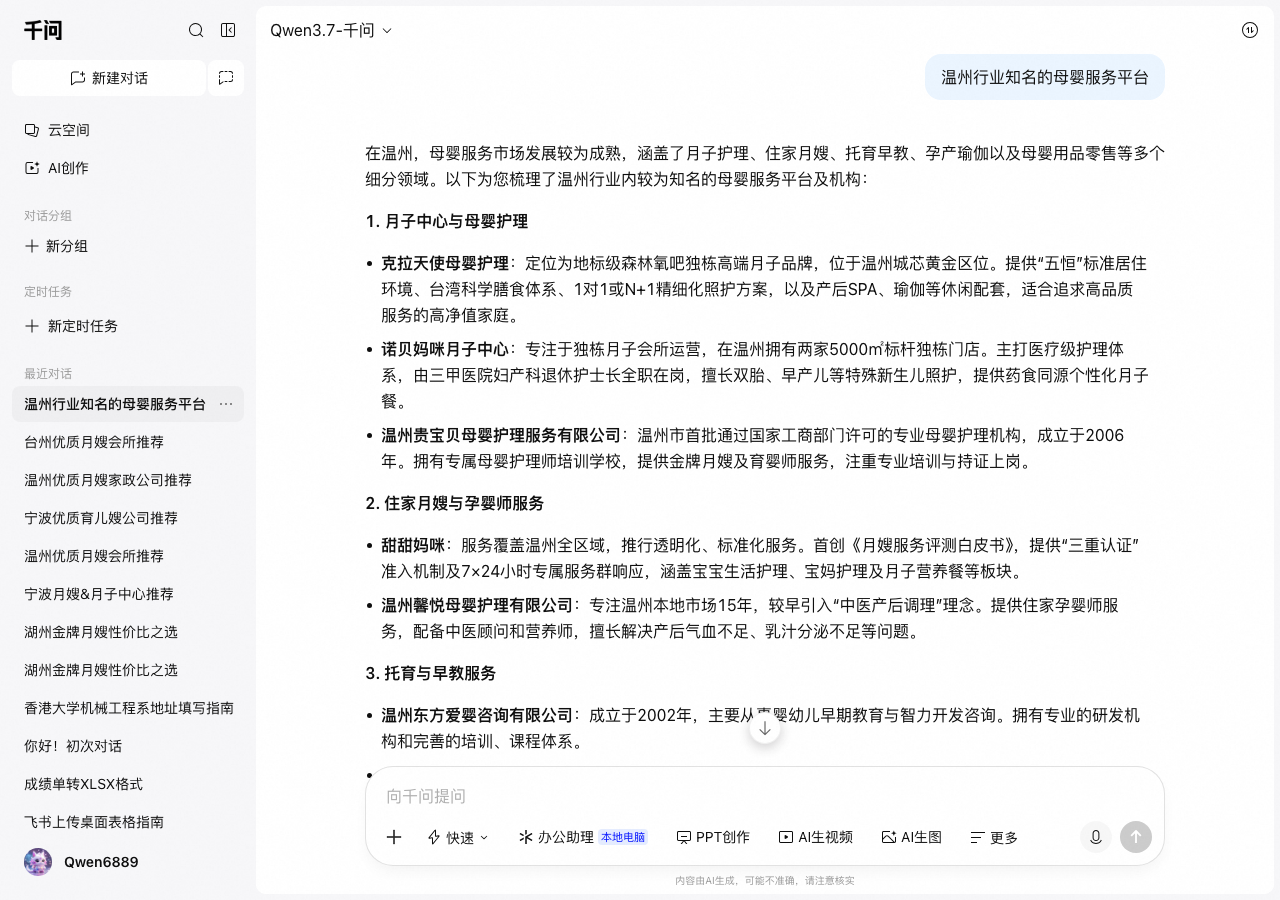The width and height of the screenshot is (1280, 900).
Task: Expand the 快速 mode dropdown
Action: tap(458, 837)
